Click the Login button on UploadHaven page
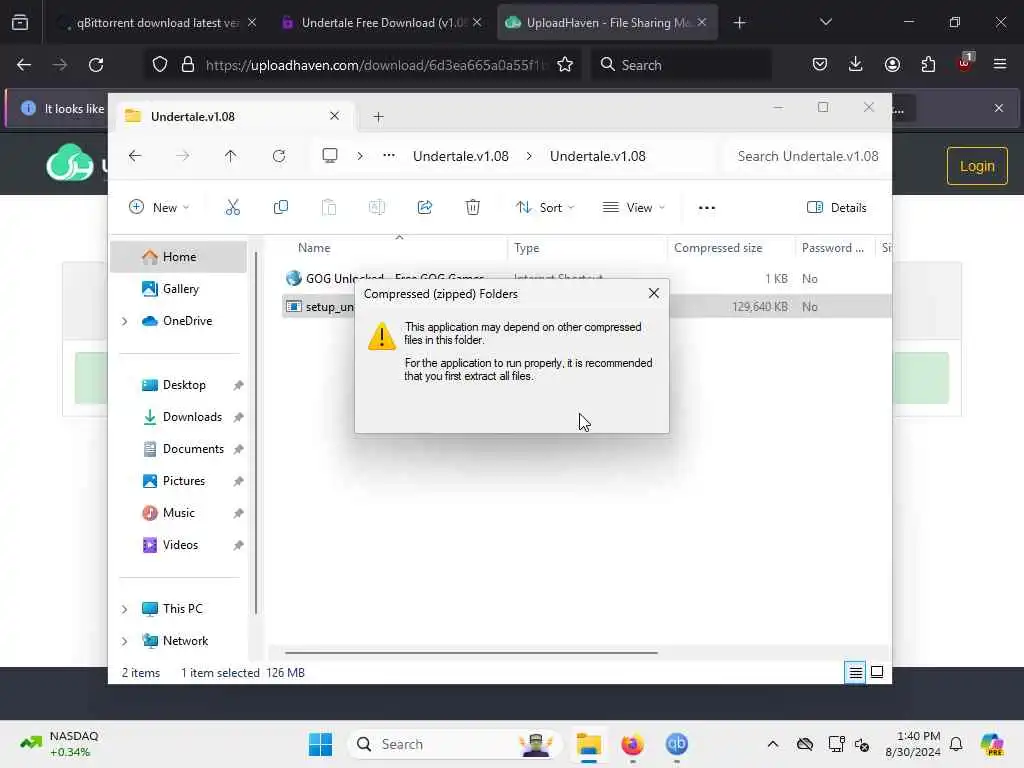This screenshot has height=768, width=1024. (x=977, y=166)
